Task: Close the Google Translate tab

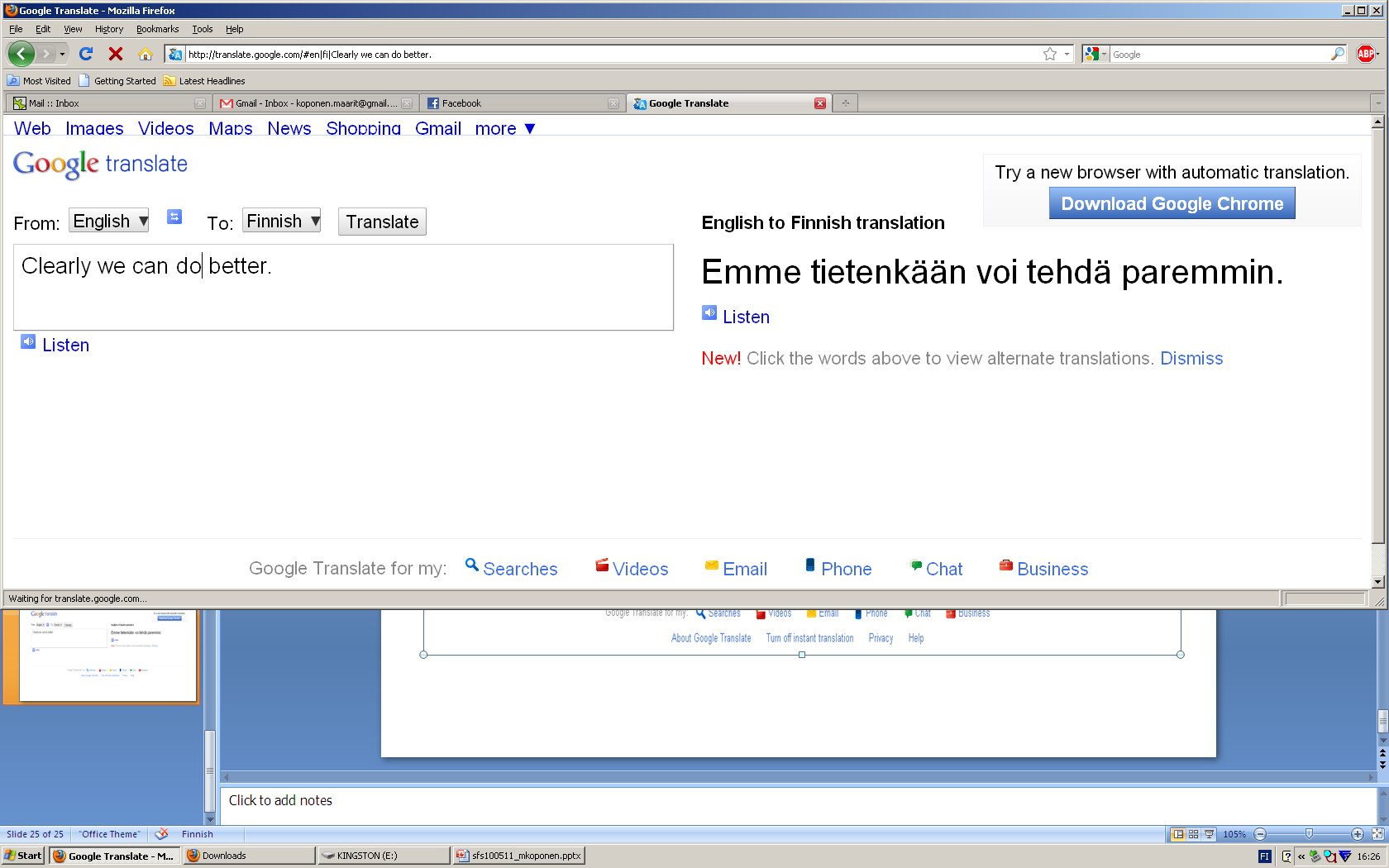Action: click(x=820, y=103)
